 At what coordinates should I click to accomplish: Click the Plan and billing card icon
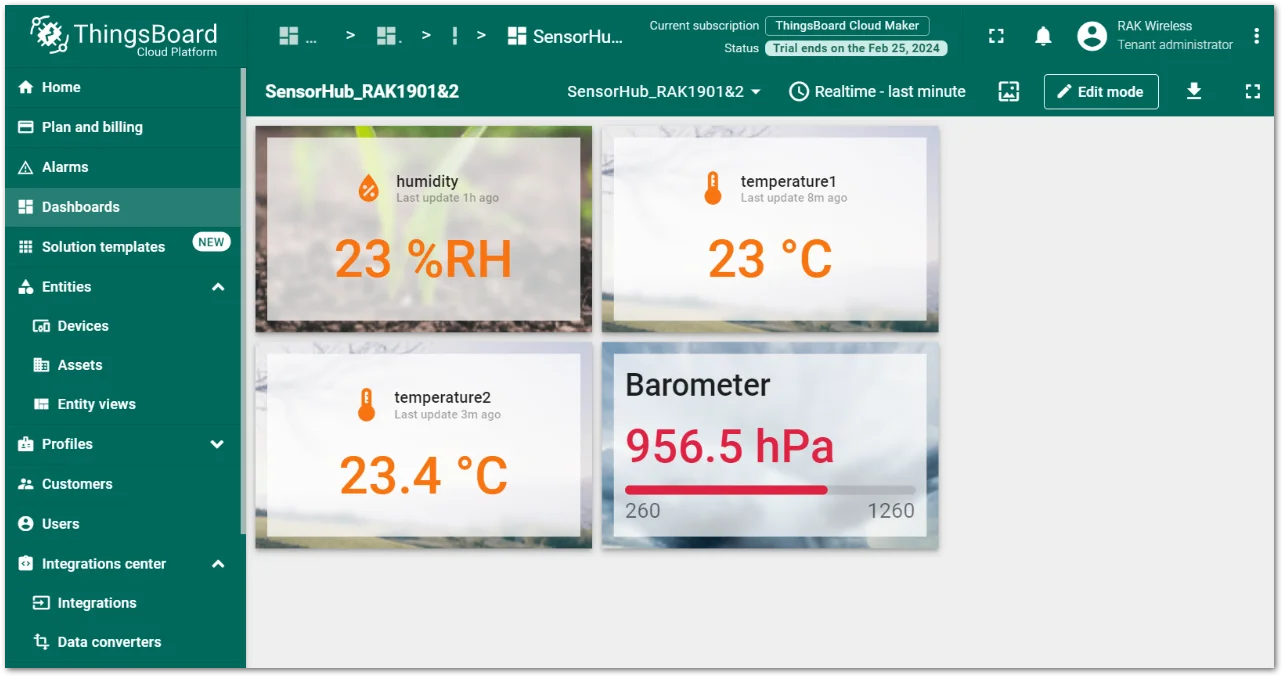pos(26,127)
